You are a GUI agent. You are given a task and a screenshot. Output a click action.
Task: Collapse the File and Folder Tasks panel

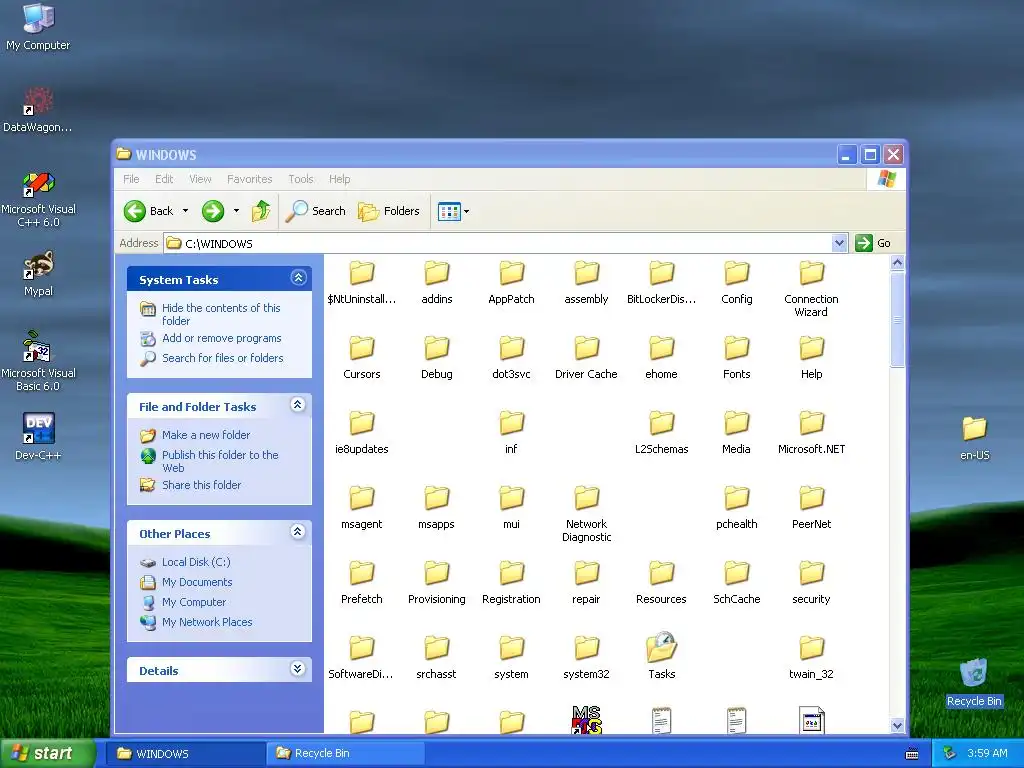pos(298,405)
